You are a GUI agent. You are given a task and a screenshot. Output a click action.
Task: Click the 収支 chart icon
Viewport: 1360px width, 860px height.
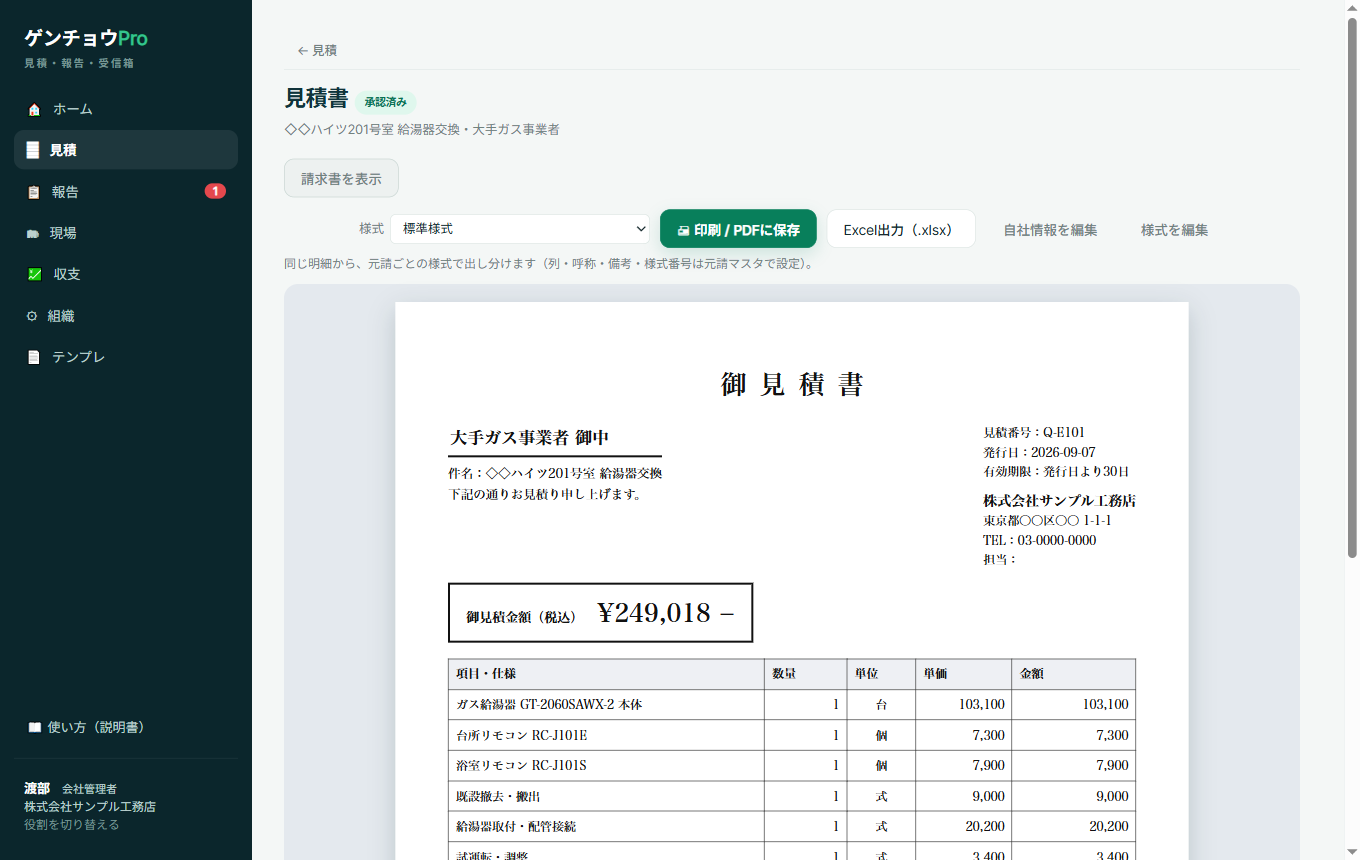click(34, 274)
